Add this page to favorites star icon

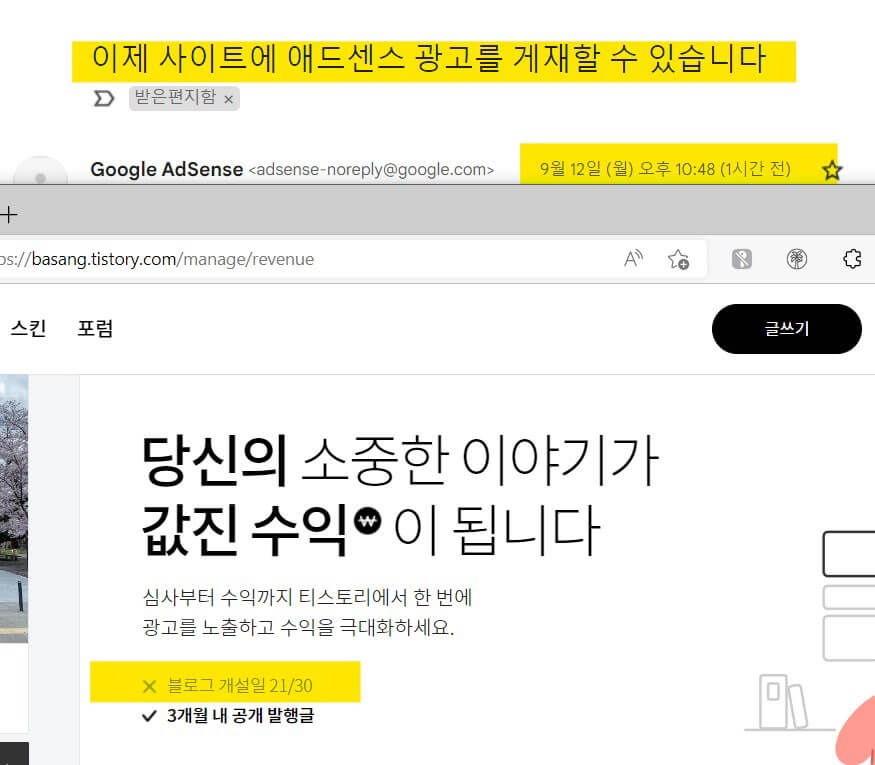pyautogui.click(x=679, y=259)
